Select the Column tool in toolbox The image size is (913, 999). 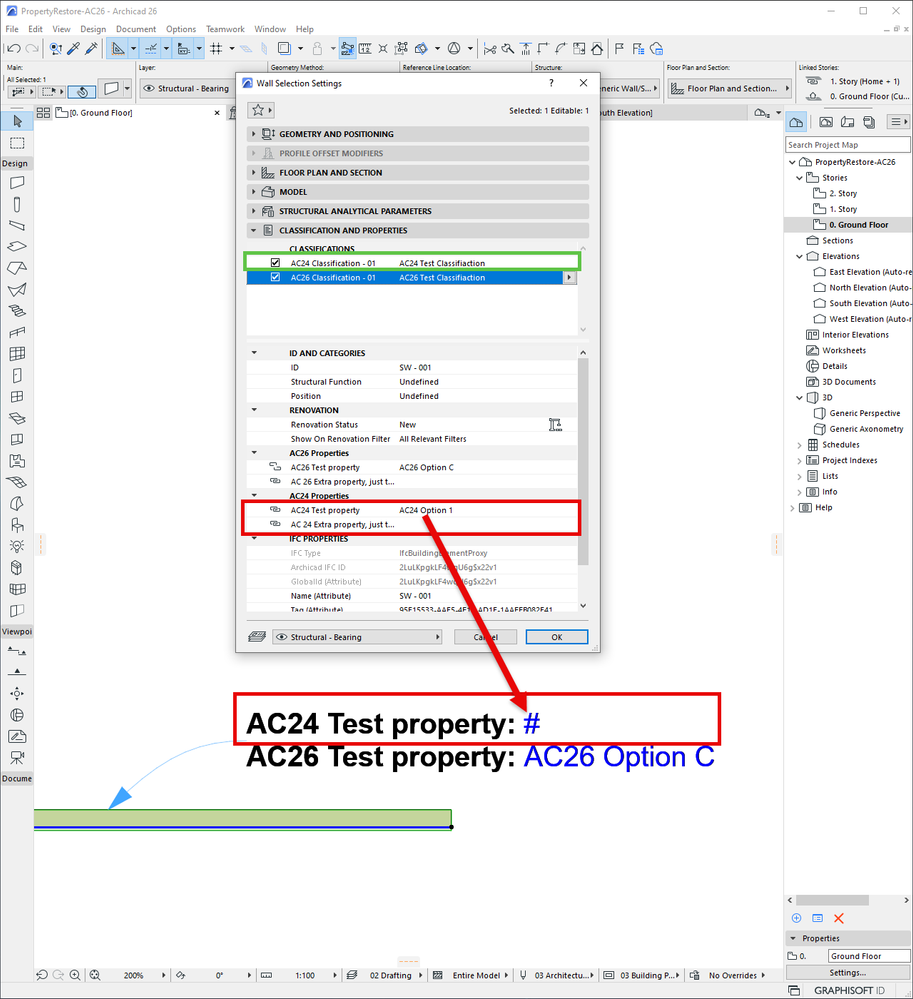(x=17, y=205)
